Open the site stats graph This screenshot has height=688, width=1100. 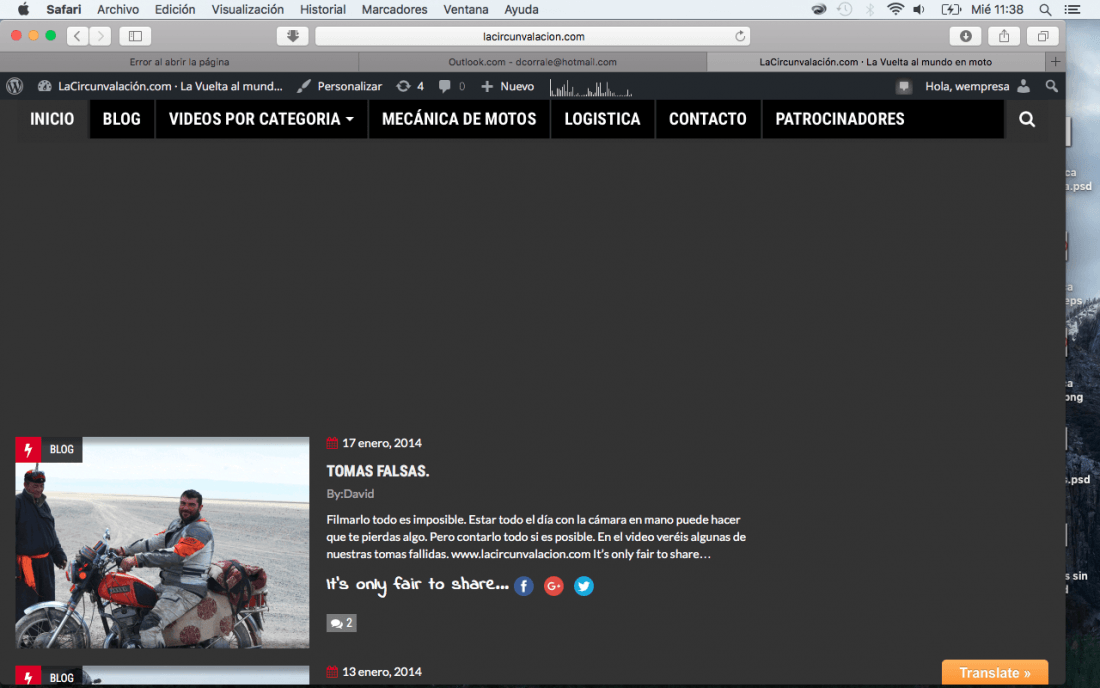point(591,88)
